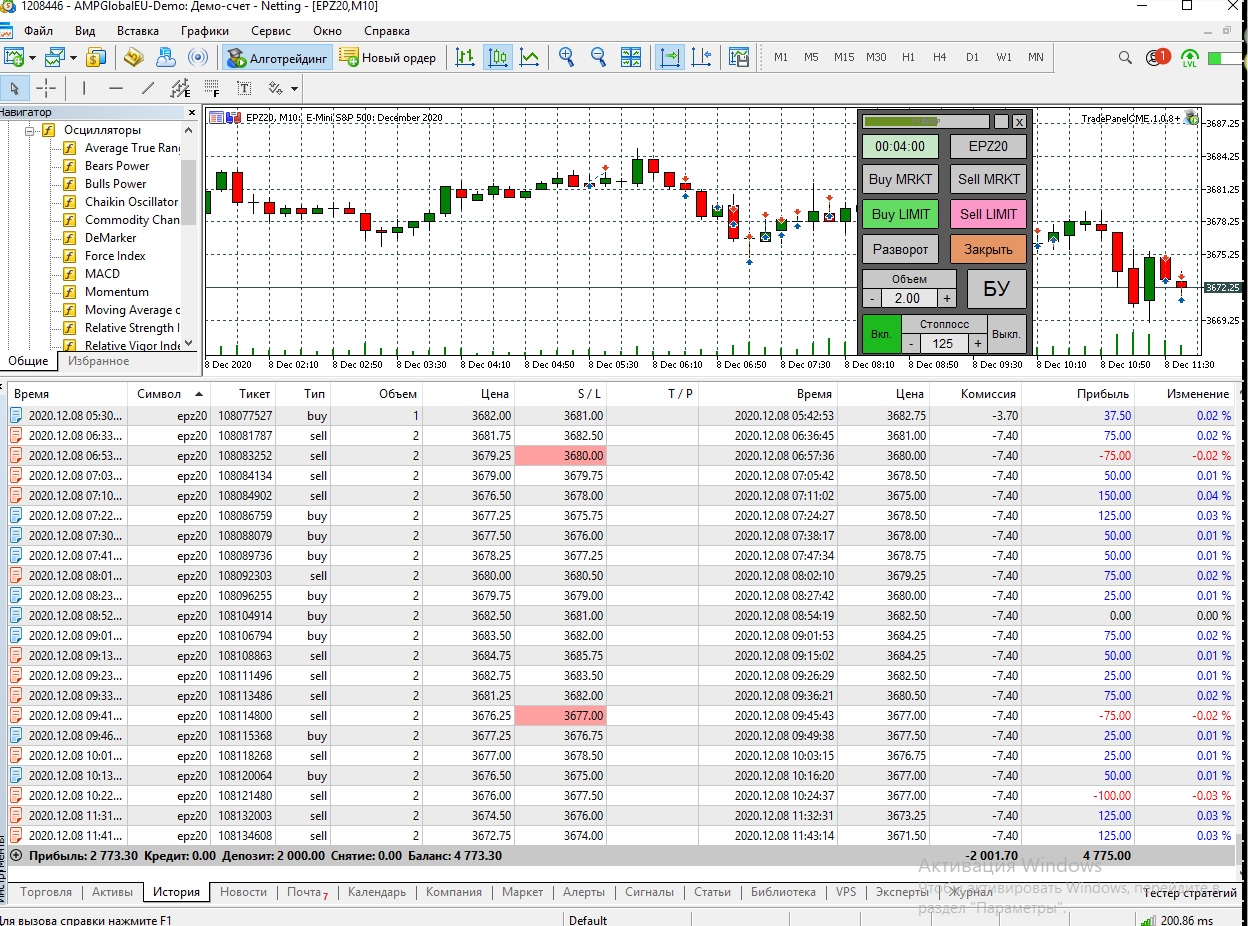Open the Файл menu
This screenshot has height=926, width=1248.
pyautogui.click(x=38, y=31)
